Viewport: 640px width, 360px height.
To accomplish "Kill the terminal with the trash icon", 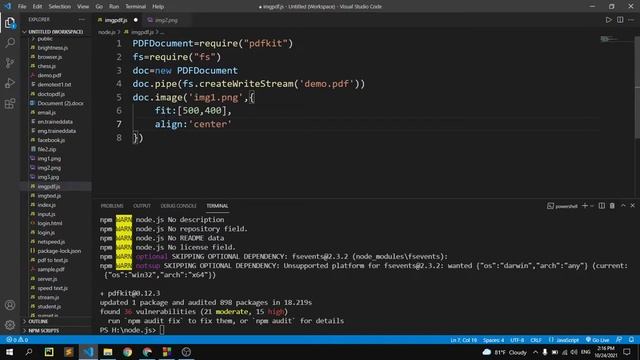I will coord(612,206).
